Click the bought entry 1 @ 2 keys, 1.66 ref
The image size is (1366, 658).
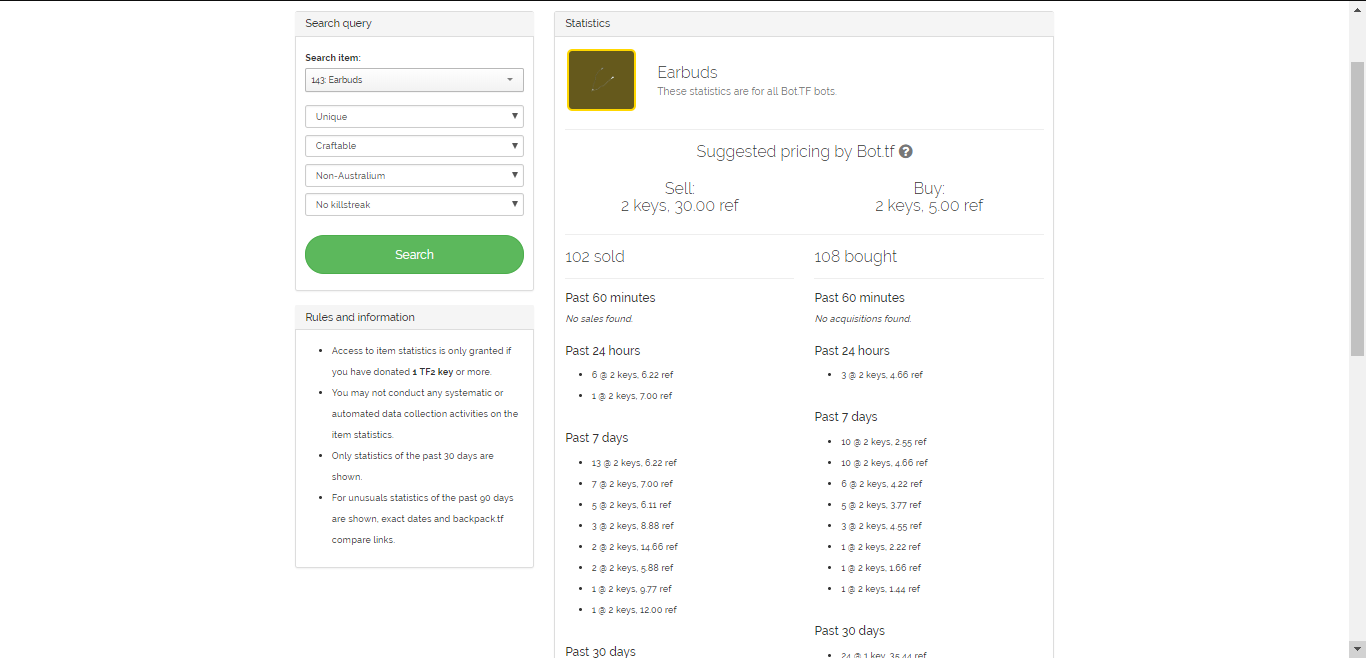881,568
